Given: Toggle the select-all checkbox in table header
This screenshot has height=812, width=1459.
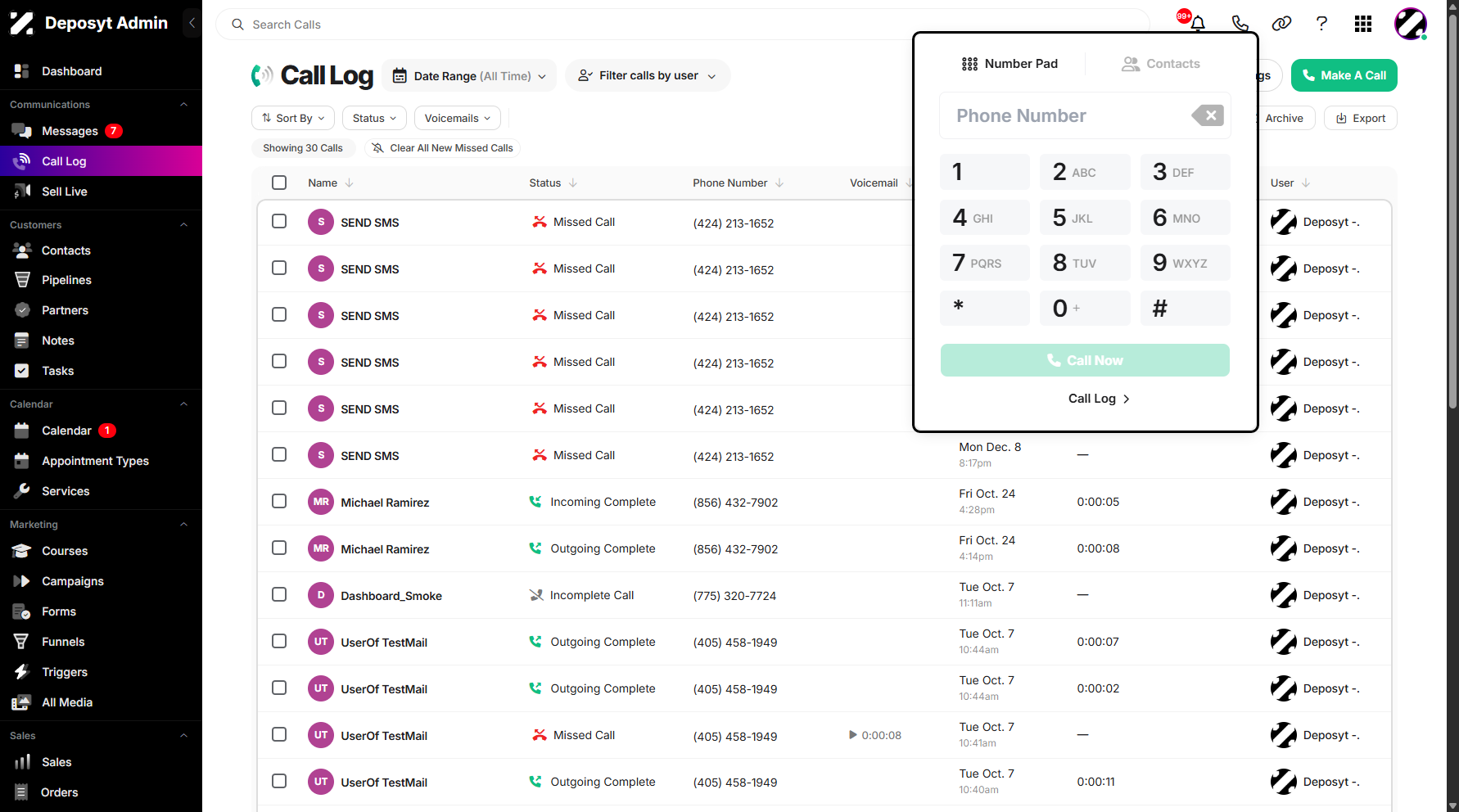Looking at the screenshot, I should tap(279, 183).
